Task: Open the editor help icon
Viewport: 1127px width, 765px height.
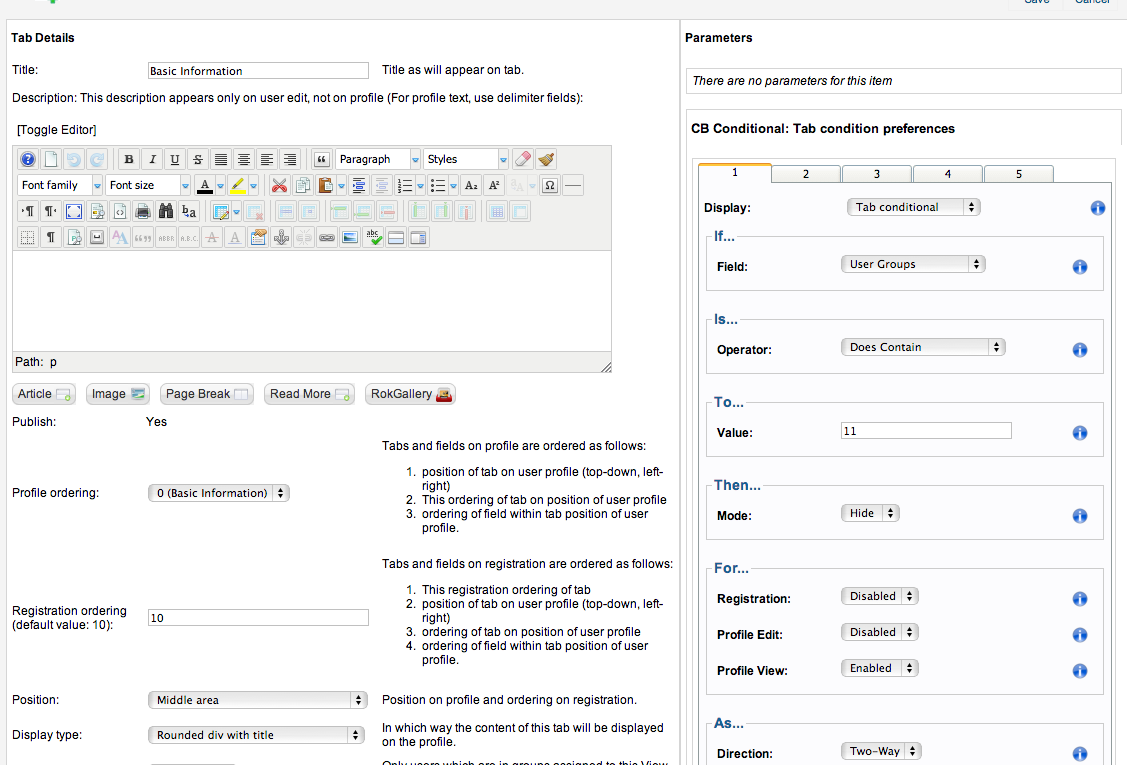Action: (27, 159)
